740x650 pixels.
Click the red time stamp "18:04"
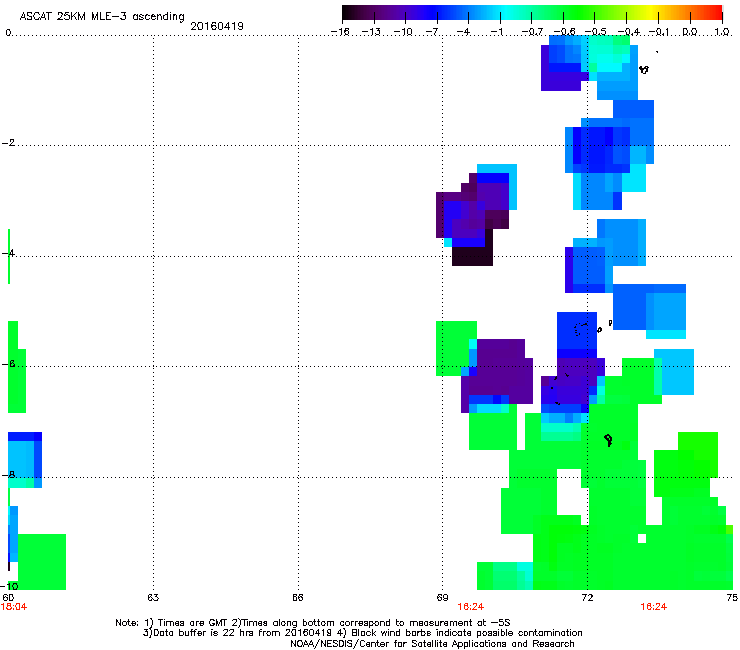coord(14,607)
